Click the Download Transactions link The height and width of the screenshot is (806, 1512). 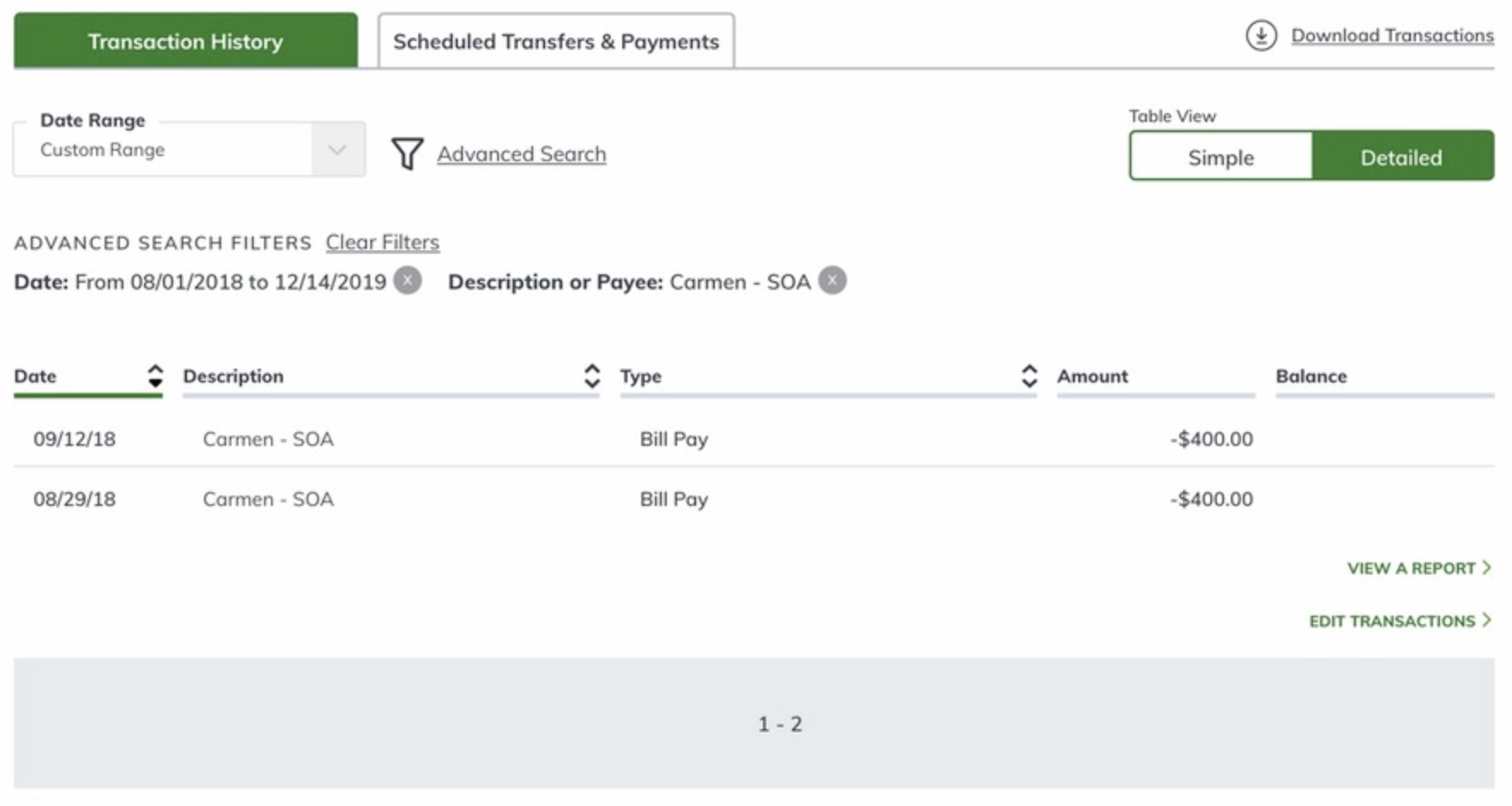(1392, 36)
